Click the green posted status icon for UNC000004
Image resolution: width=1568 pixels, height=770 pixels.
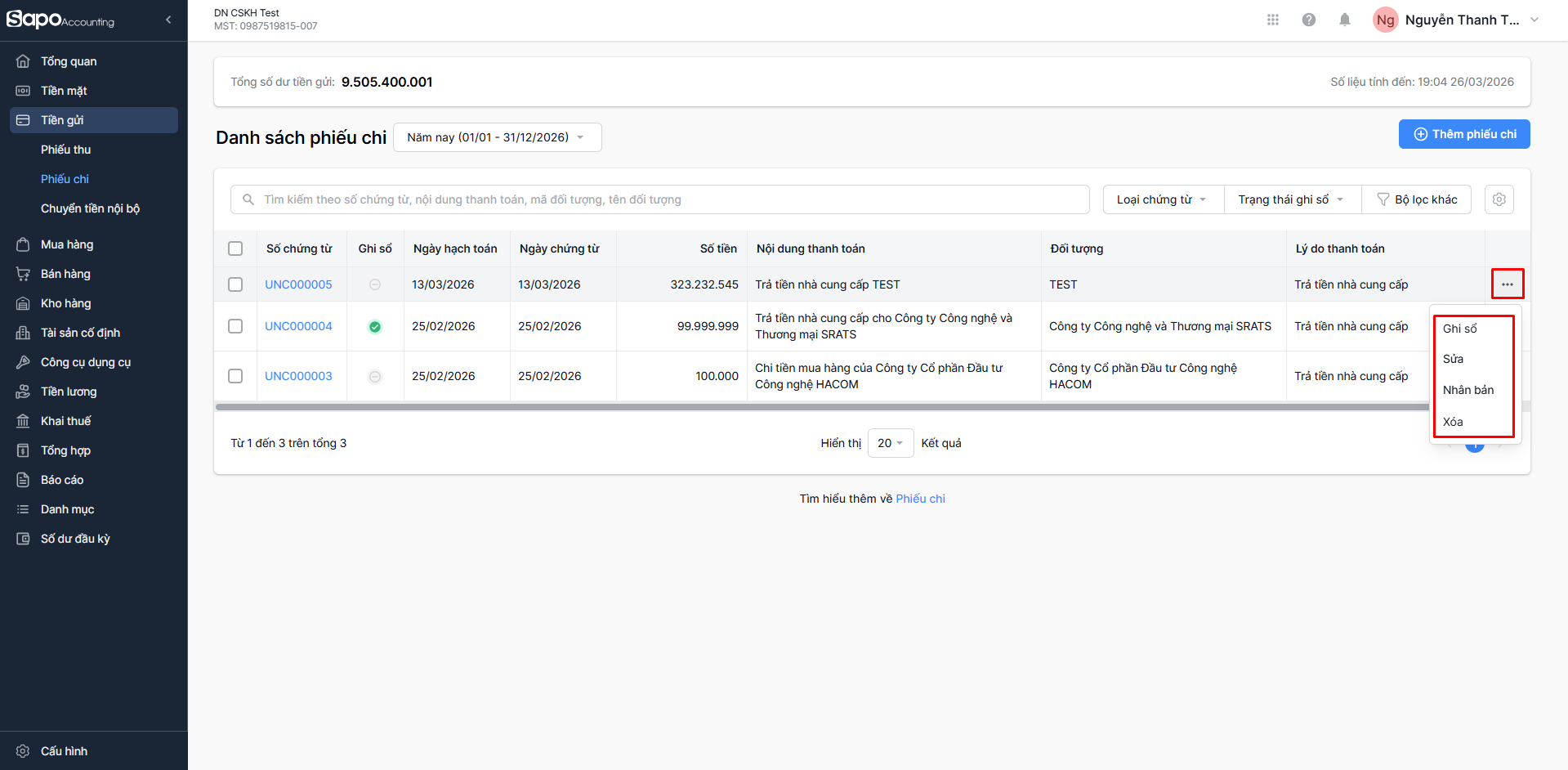(x=375, y=327)
